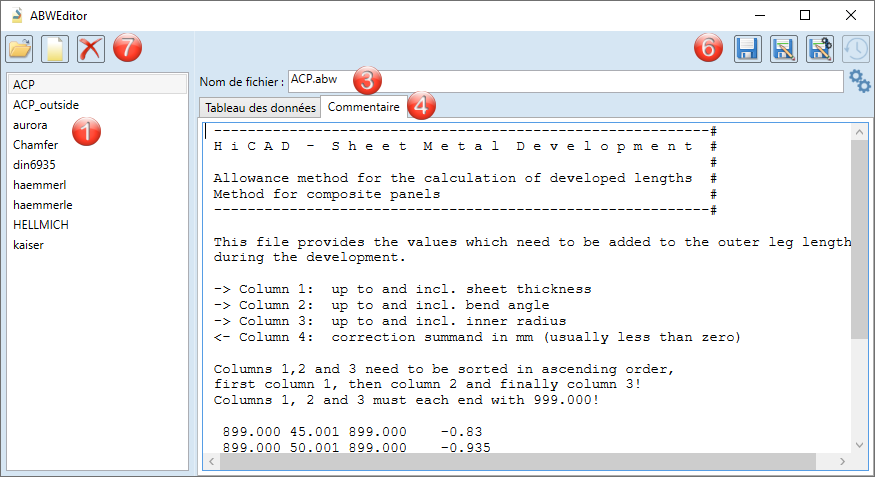
Task: Click the vertical scrollbar down arrow
Action: pos(859,445)
